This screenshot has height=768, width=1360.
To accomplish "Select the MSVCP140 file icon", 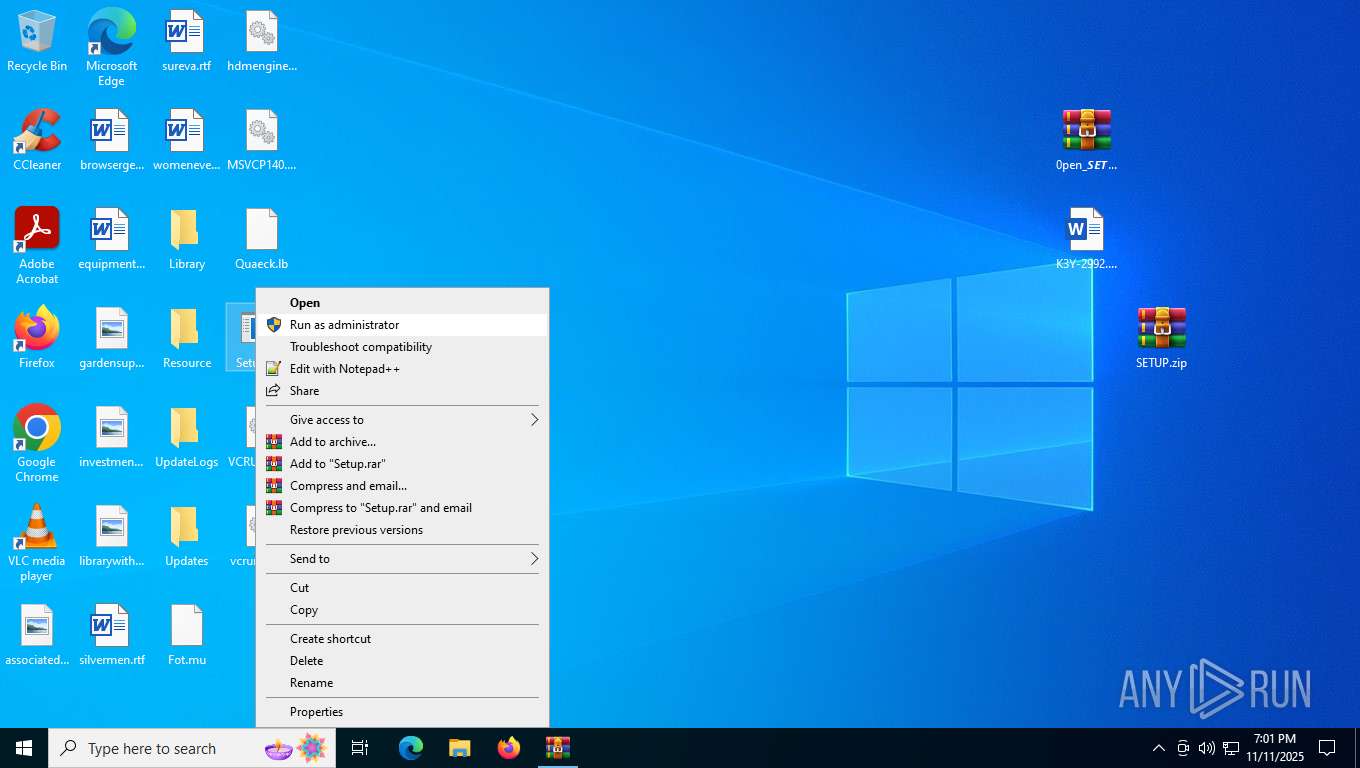I will tap(262, 140).
